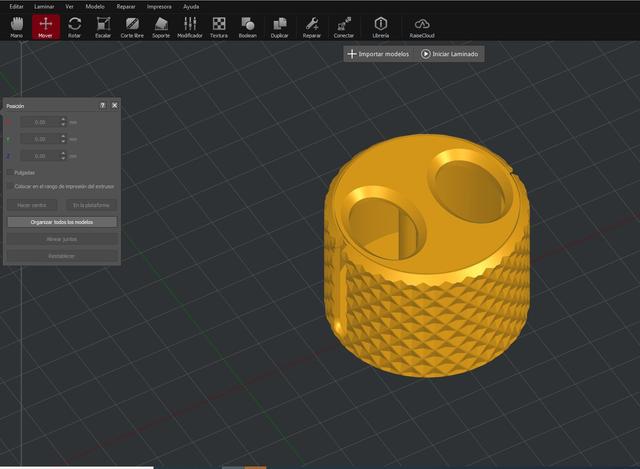Open RaiseCloud

[x=422, y=27]
